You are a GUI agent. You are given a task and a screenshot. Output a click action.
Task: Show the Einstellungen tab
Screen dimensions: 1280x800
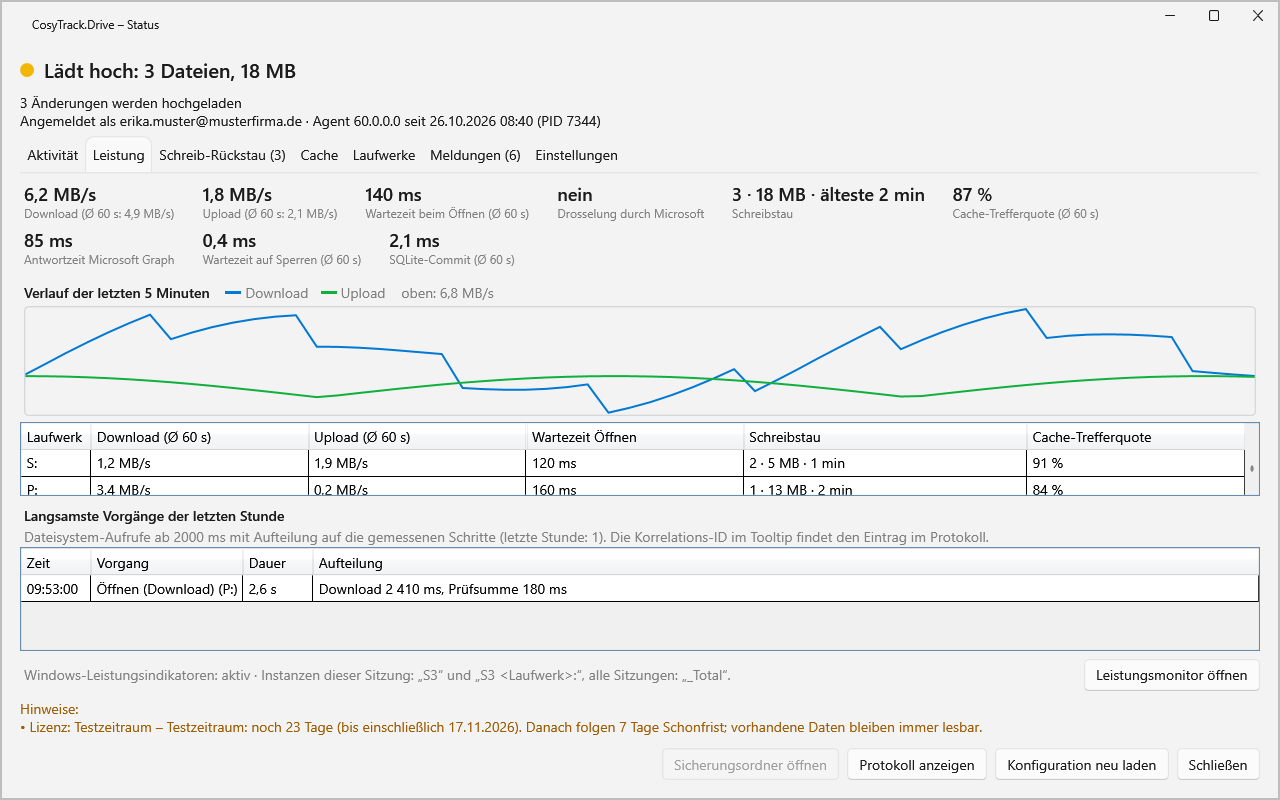pyautogui.click(x=576, y=155)
